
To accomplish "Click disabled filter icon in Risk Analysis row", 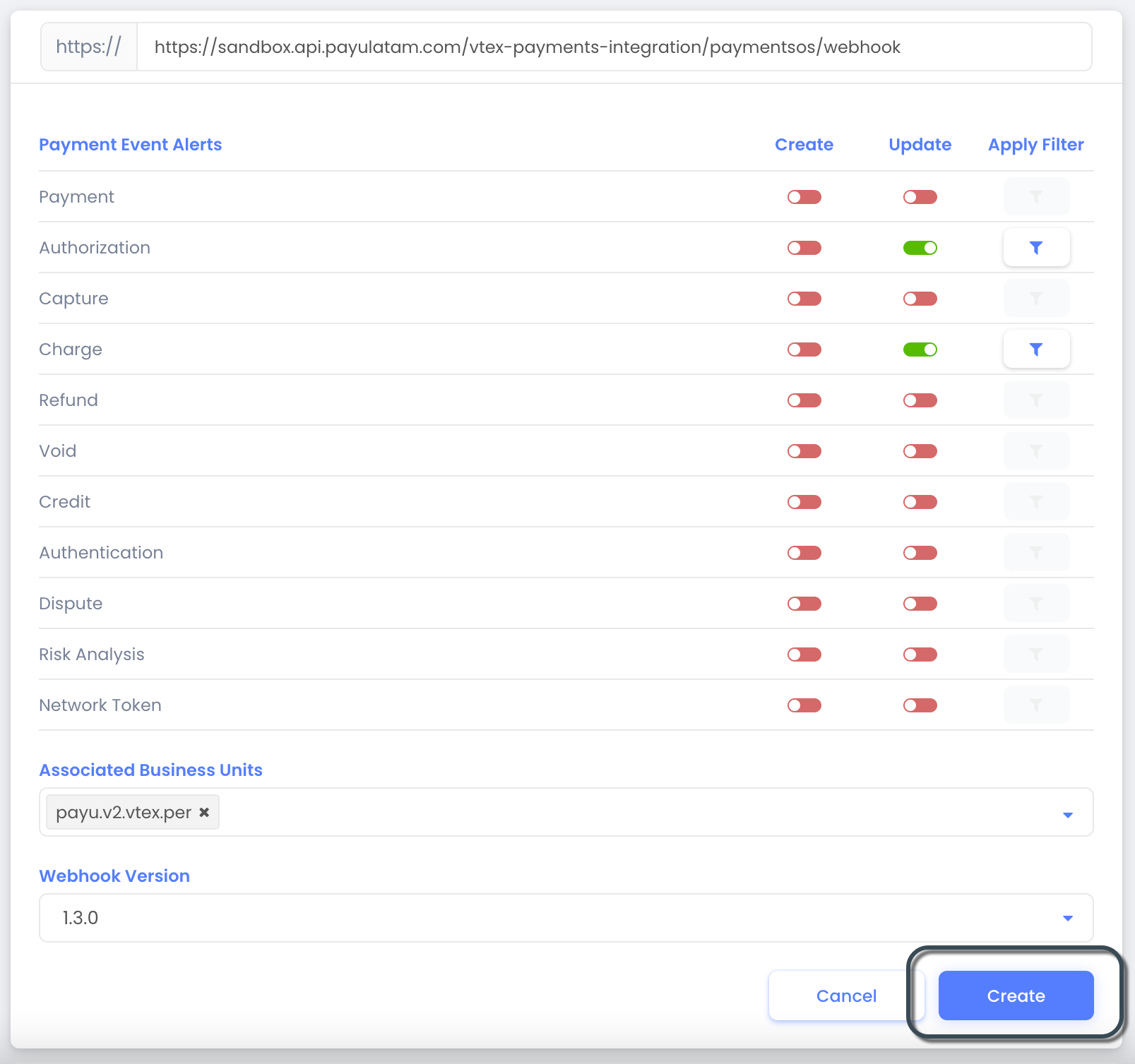I will tap(1036, 654).
